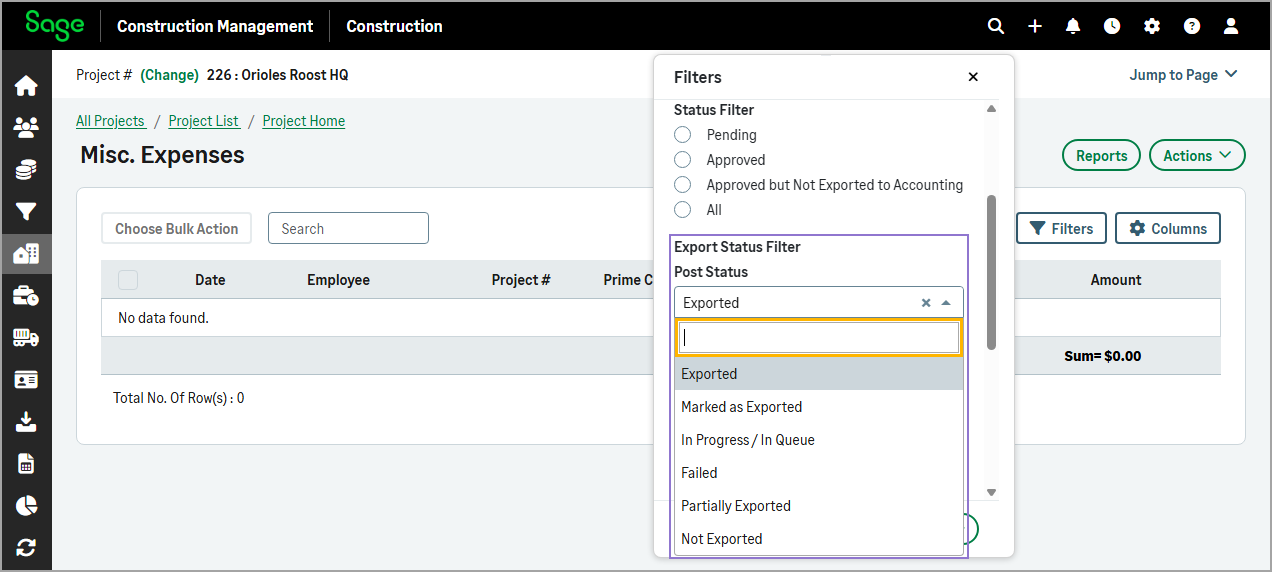The image size is (1272, 572).
Task: Collapse the Post Status dropdown arrow
Action: (x=946, y=303)
